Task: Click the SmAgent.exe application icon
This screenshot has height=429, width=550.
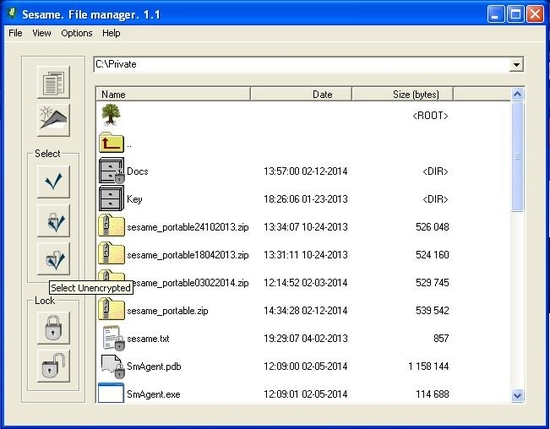Action: [111, 393]
